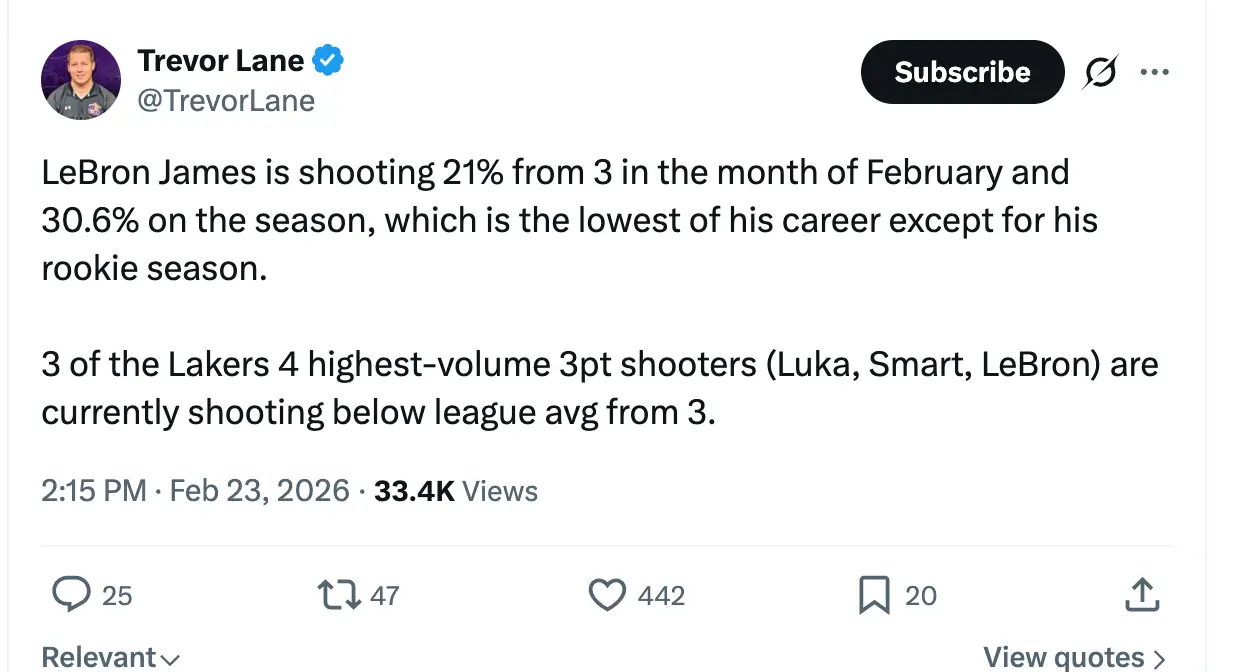Click the 2:15 PM Feb 23 timestamp
The height and width of the screenshot is (672, 1248).
(195, 491)
